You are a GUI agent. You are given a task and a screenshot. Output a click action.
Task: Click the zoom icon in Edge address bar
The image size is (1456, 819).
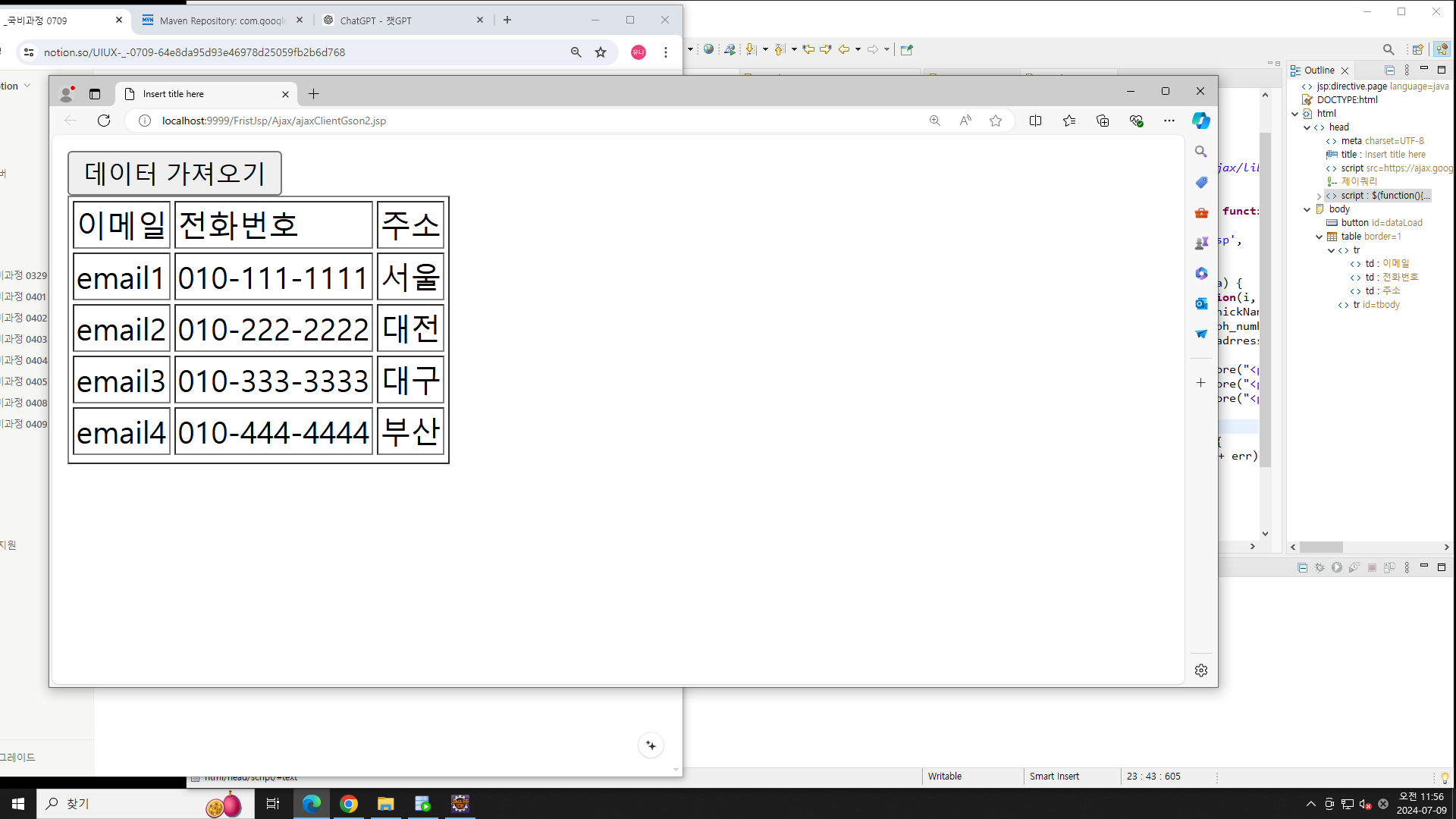coord(934,121)
